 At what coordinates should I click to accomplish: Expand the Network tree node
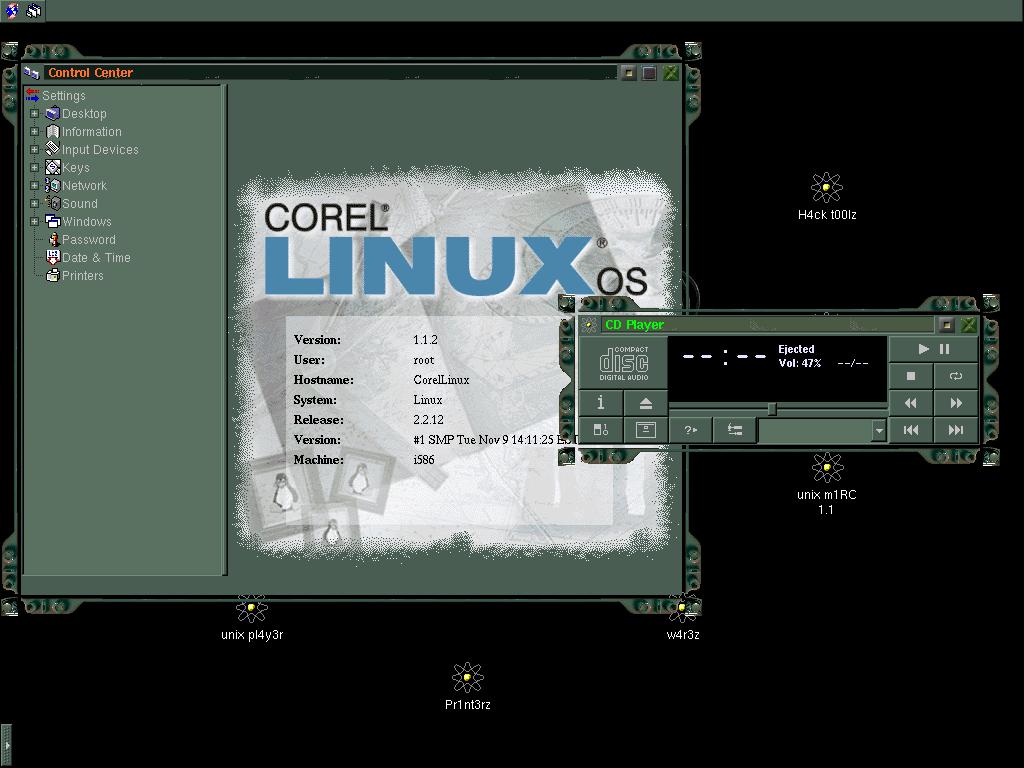pyautogui.click(x=34, y=186)
